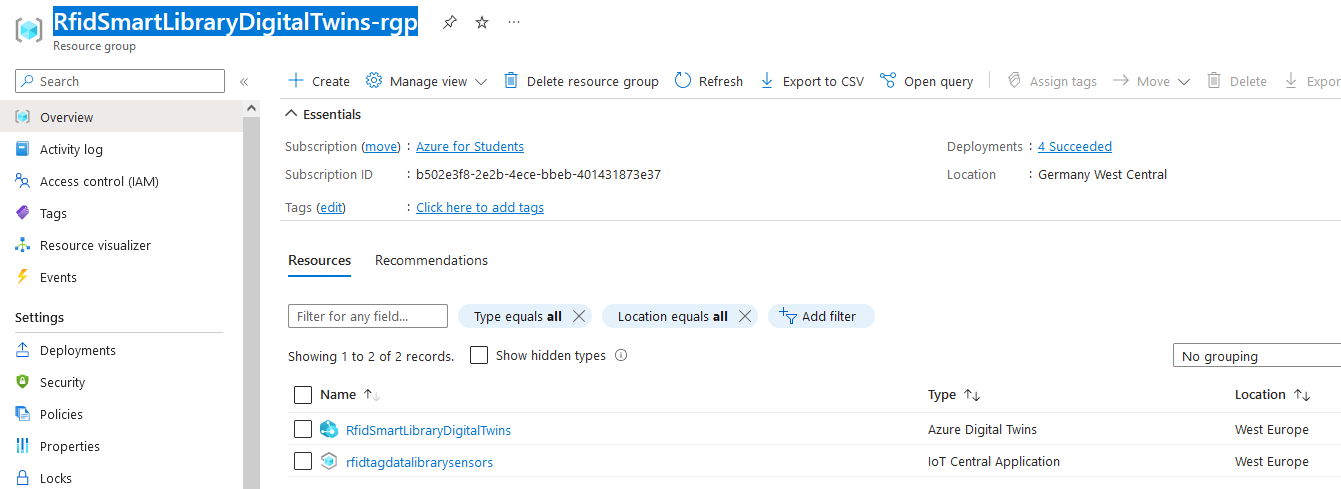Click the Locks padlock icon

click(22, 478)
